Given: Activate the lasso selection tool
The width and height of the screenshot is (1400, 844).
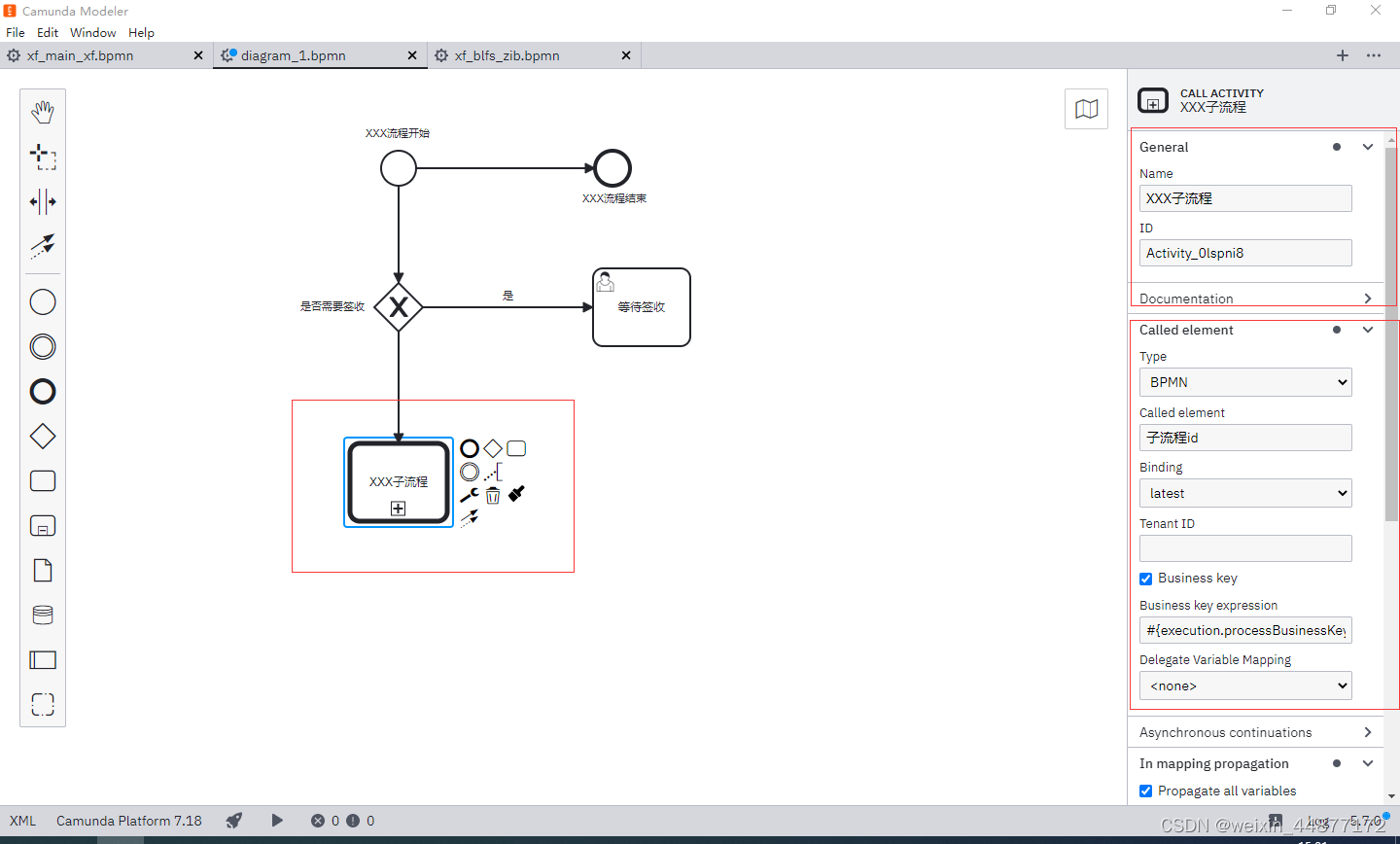Looking at the screenshot, I should [43, 157].
